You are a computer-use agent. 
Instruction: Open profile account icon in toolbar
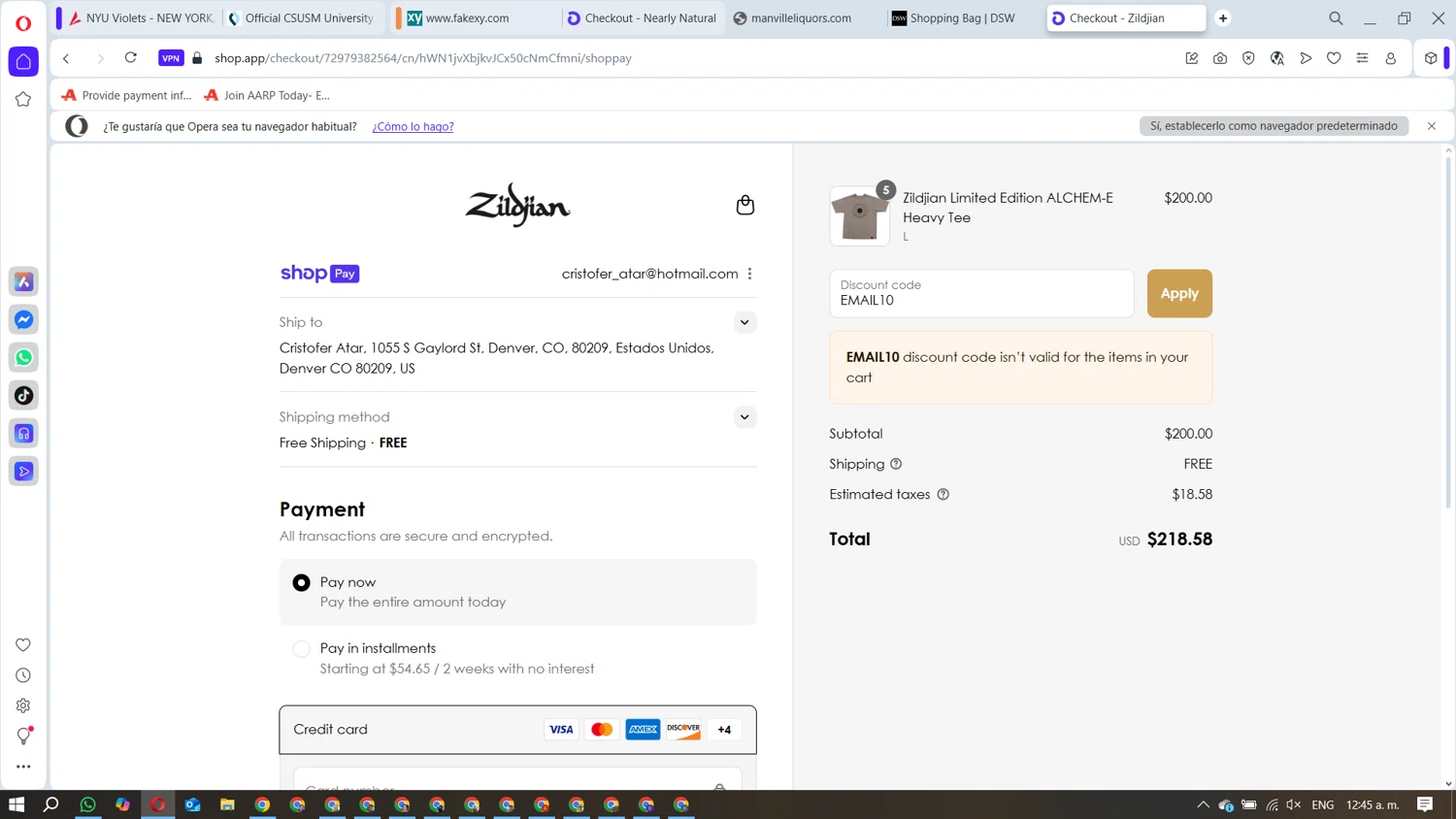[x=1390, y=58]
